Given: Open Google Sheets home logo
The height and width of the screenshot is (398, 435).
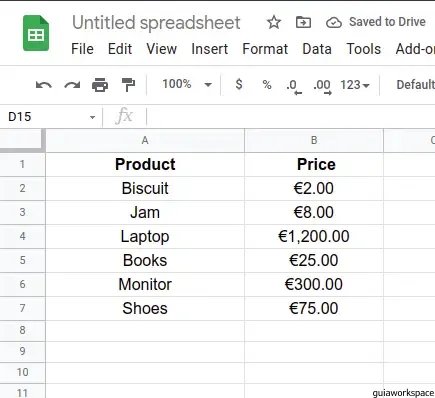Looking at the screenshot, I should coord(36,33).
